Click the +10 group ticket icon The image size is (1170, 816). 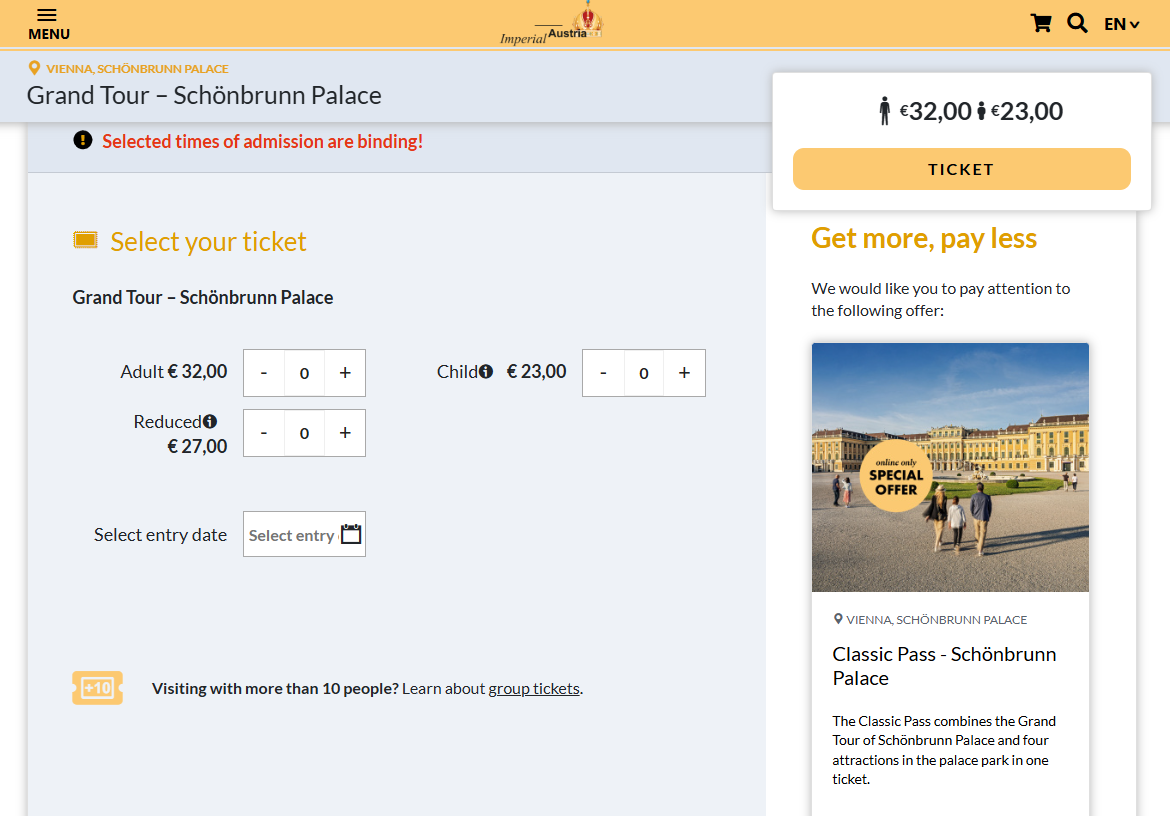98,688
